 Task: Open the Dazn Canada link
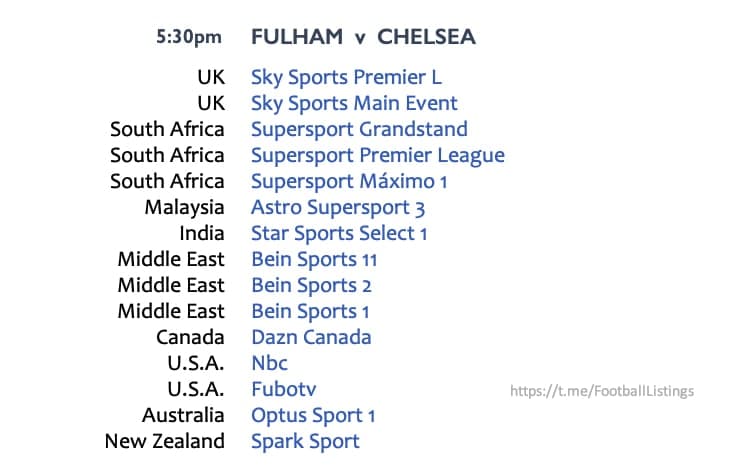[x=311, y=337]
